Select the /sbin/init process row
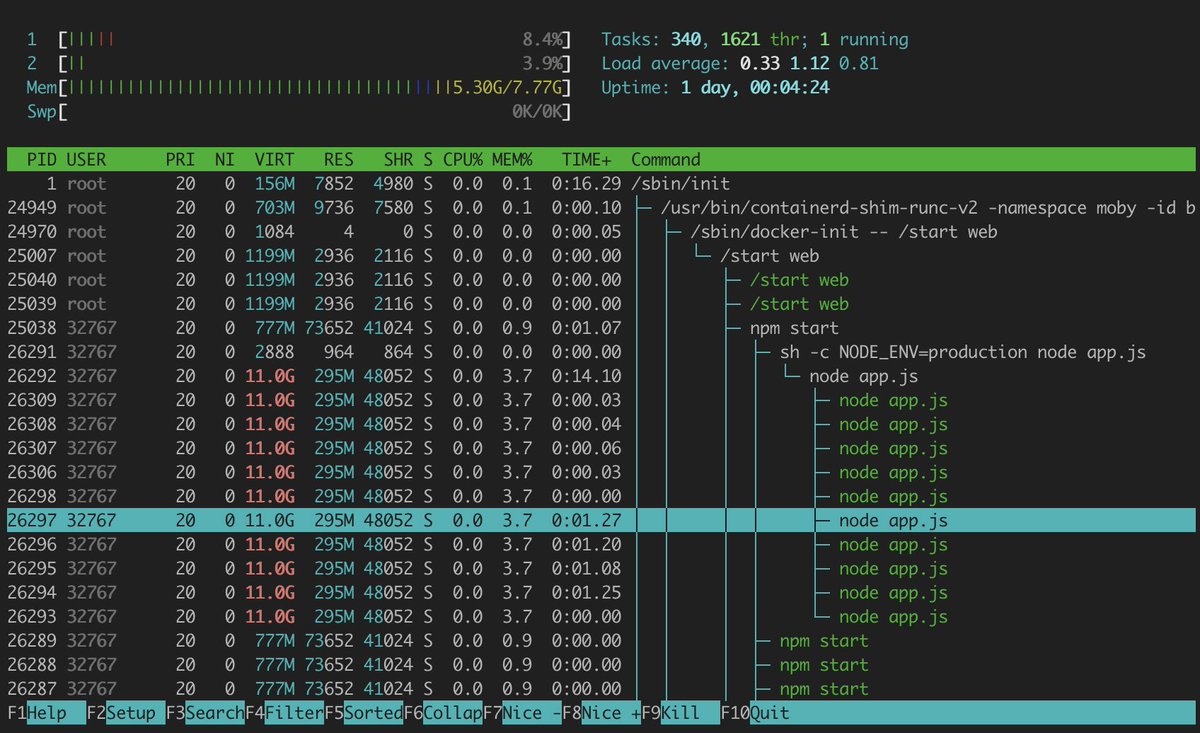Image resolution: width=1200 pixels, height=733 pixels. tap(601, 184)
